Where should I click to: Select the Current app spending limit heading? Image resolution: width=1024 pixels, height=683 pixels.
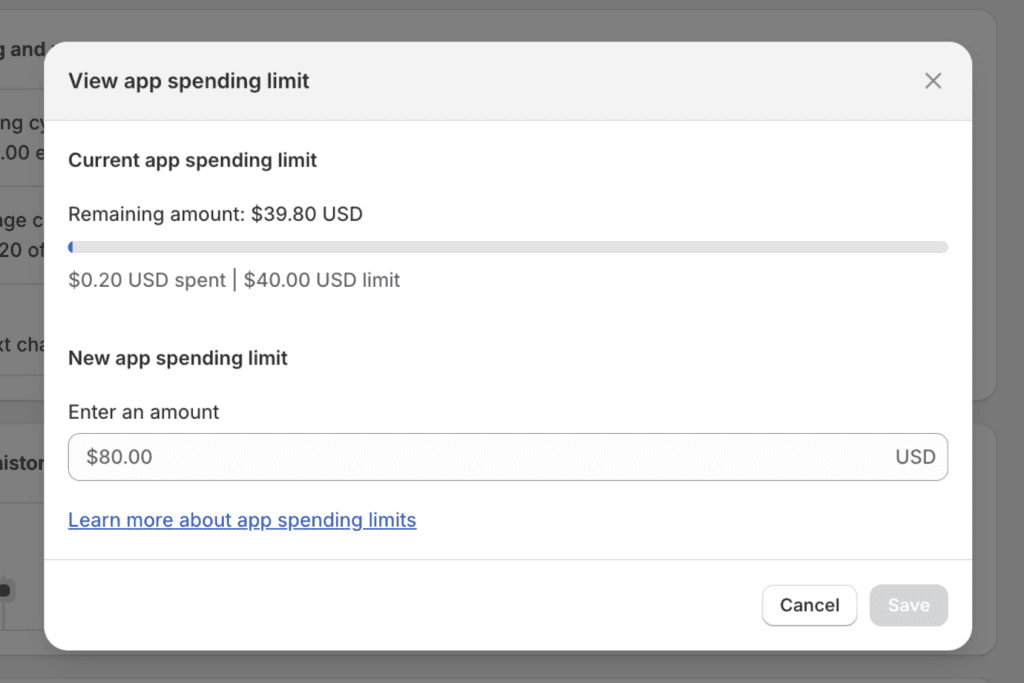coord(192,160)
